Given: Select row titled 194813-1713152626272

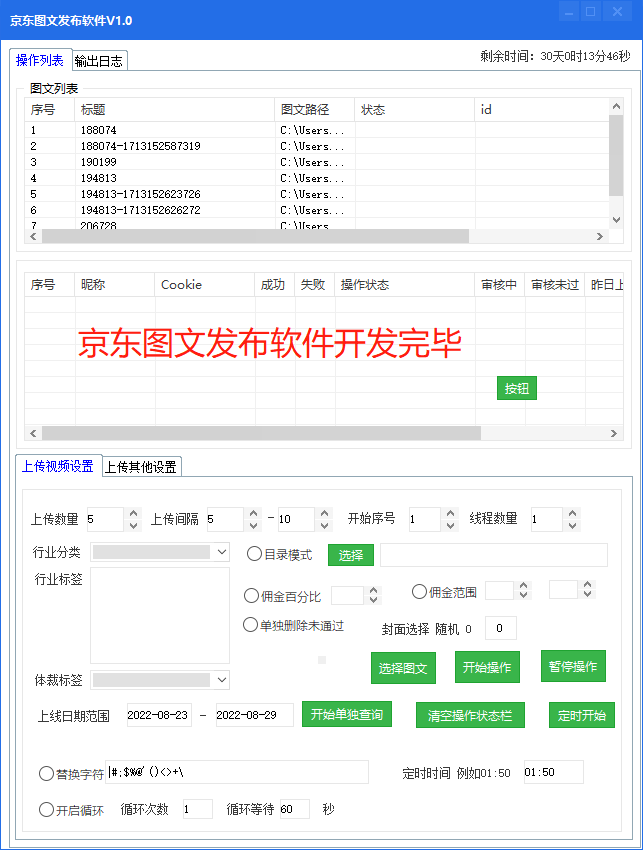Looking at the screenshot, I should 317,210.
